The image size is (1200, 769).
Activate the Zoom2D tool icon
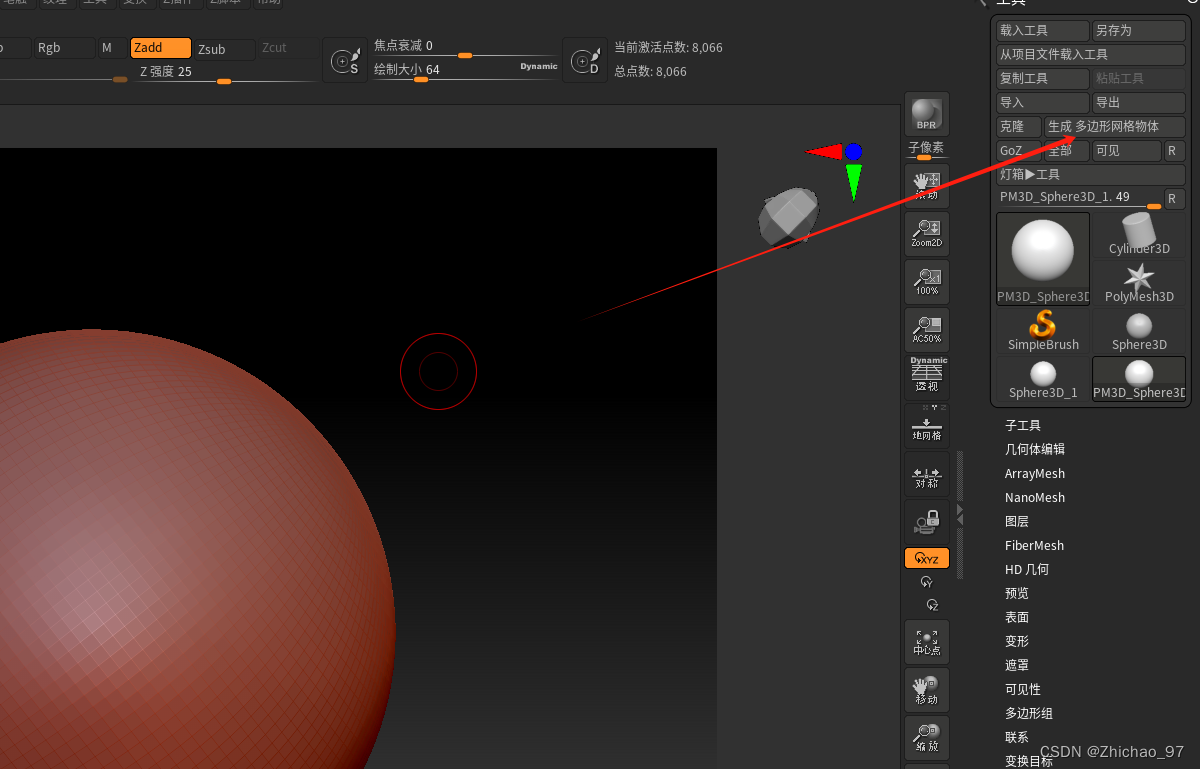(927, 233)
